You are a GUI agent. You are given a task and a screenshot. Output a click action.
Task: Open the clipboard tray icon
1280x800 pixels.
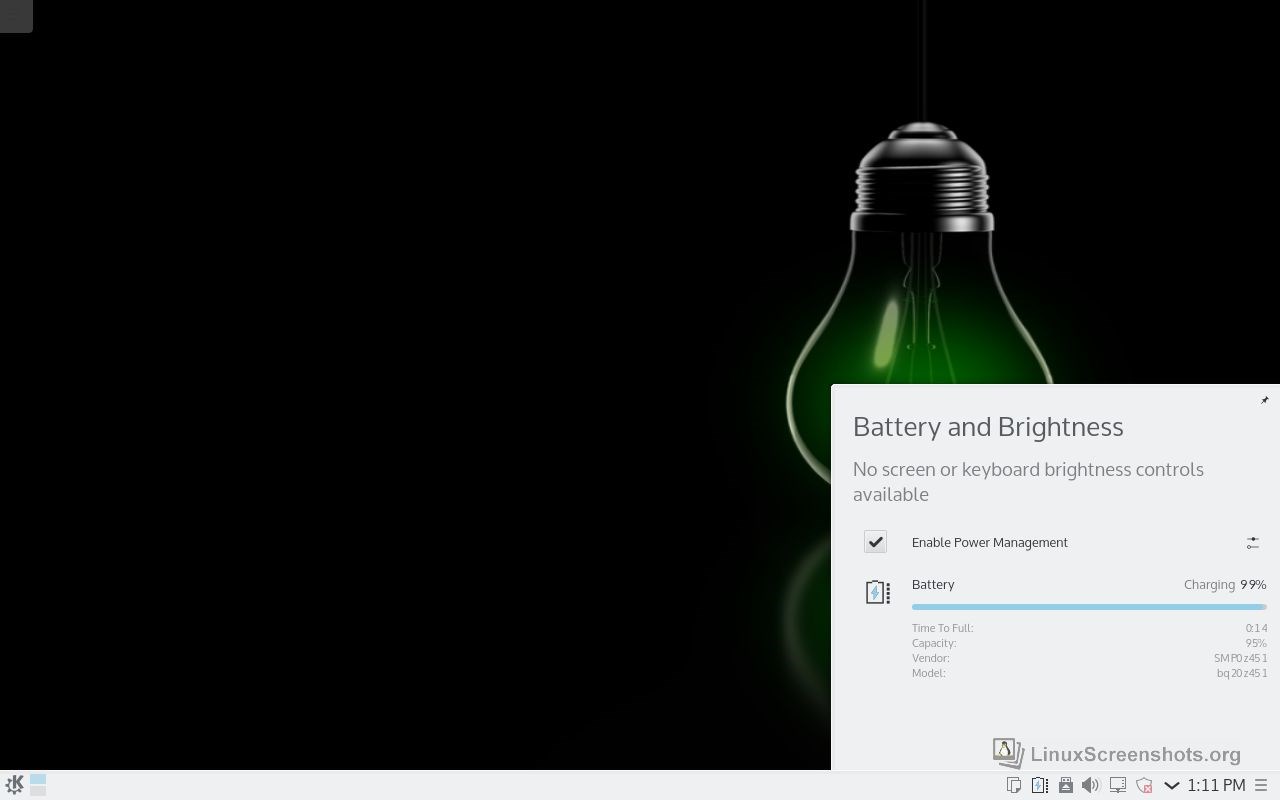tap(1013, 785)
